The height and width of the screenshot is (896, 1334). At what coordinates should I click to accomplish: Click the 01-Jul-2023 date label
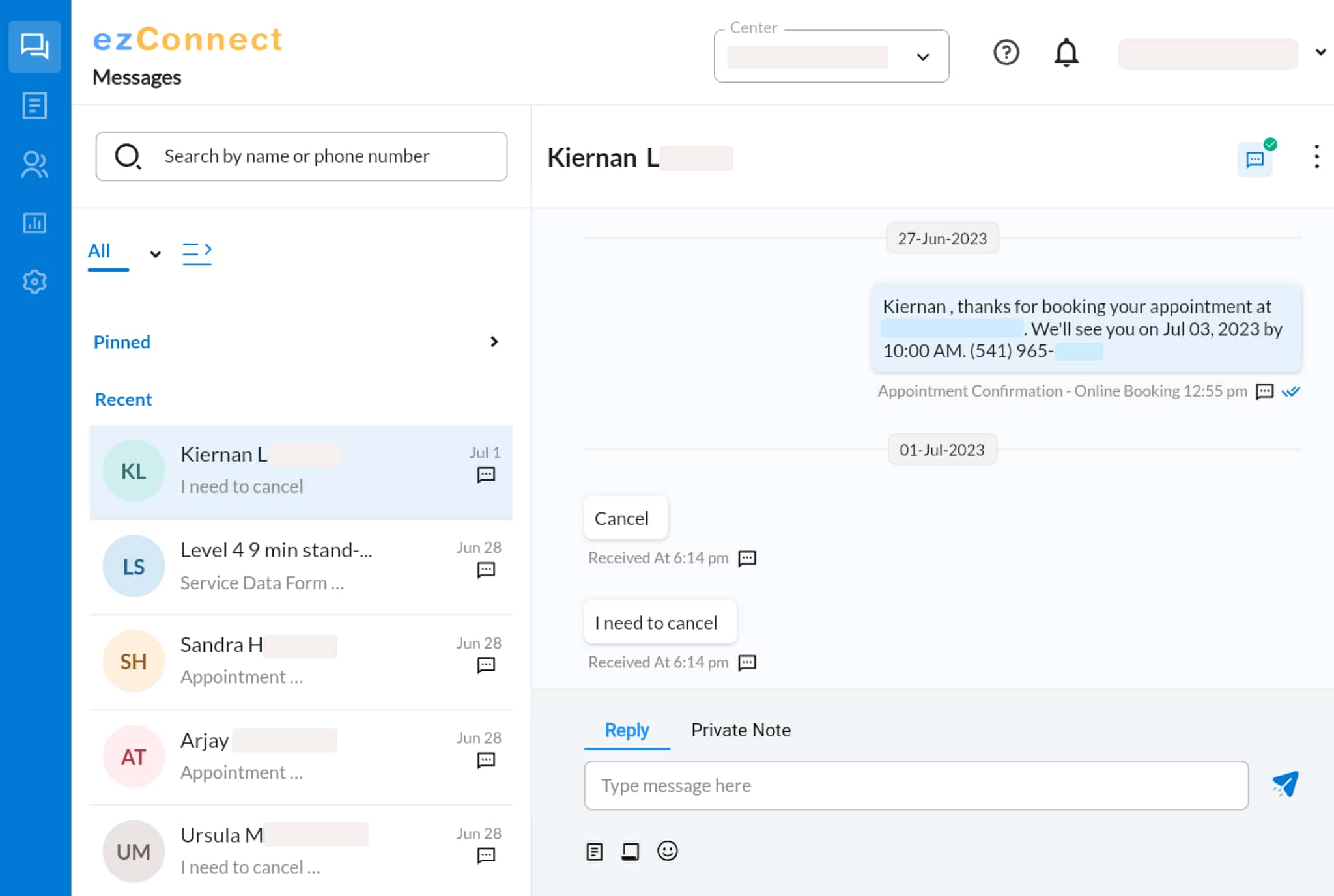click(942, 449)
